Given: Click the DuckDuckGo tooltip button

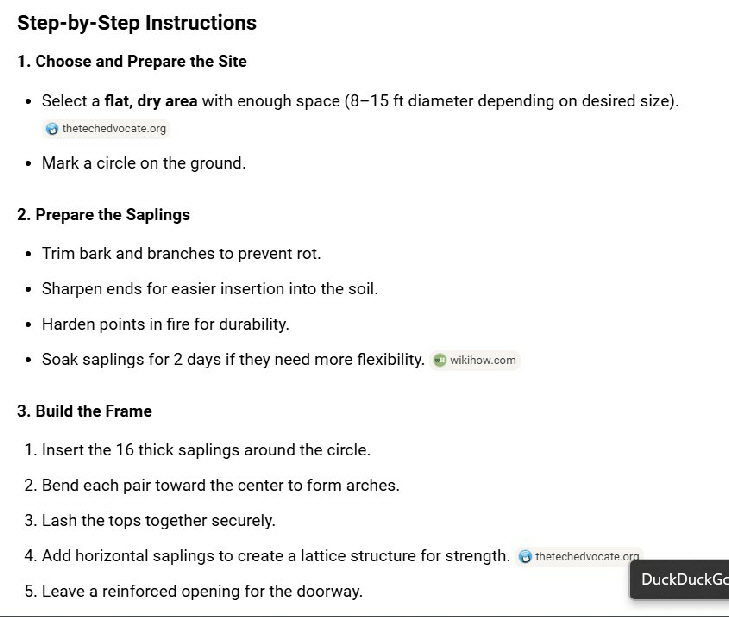Looking at the screenshot, I should (x=679, y=580).
